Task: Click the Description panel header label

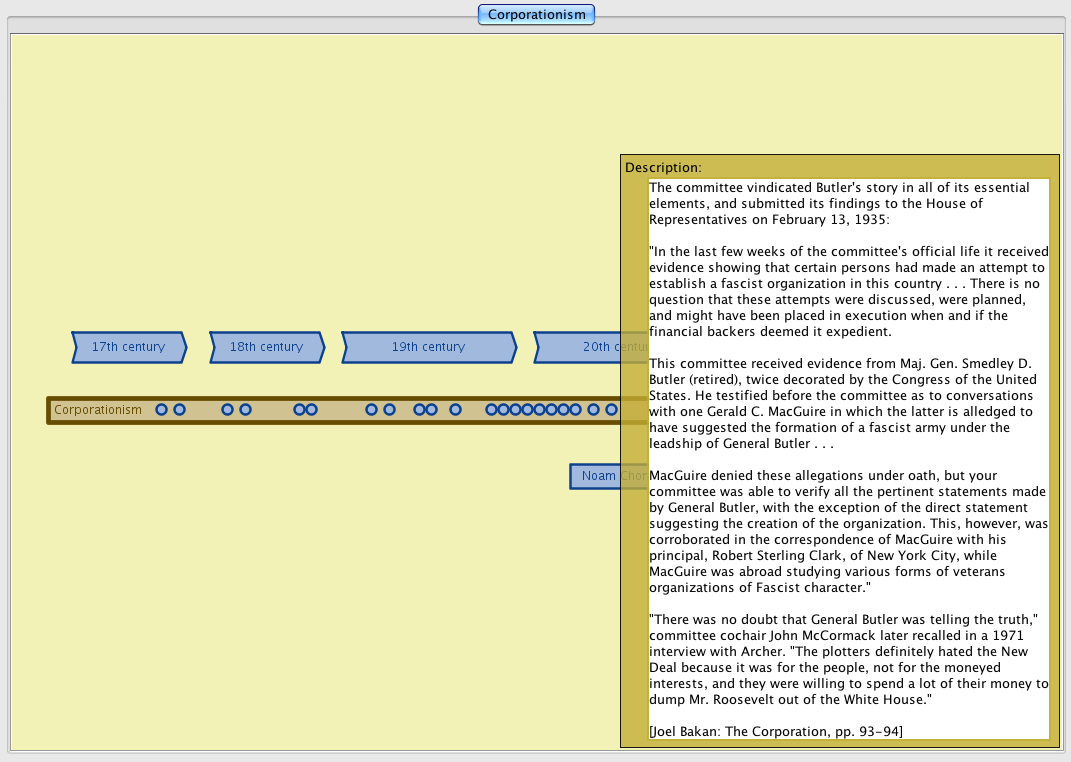Action: pos(663,167)
